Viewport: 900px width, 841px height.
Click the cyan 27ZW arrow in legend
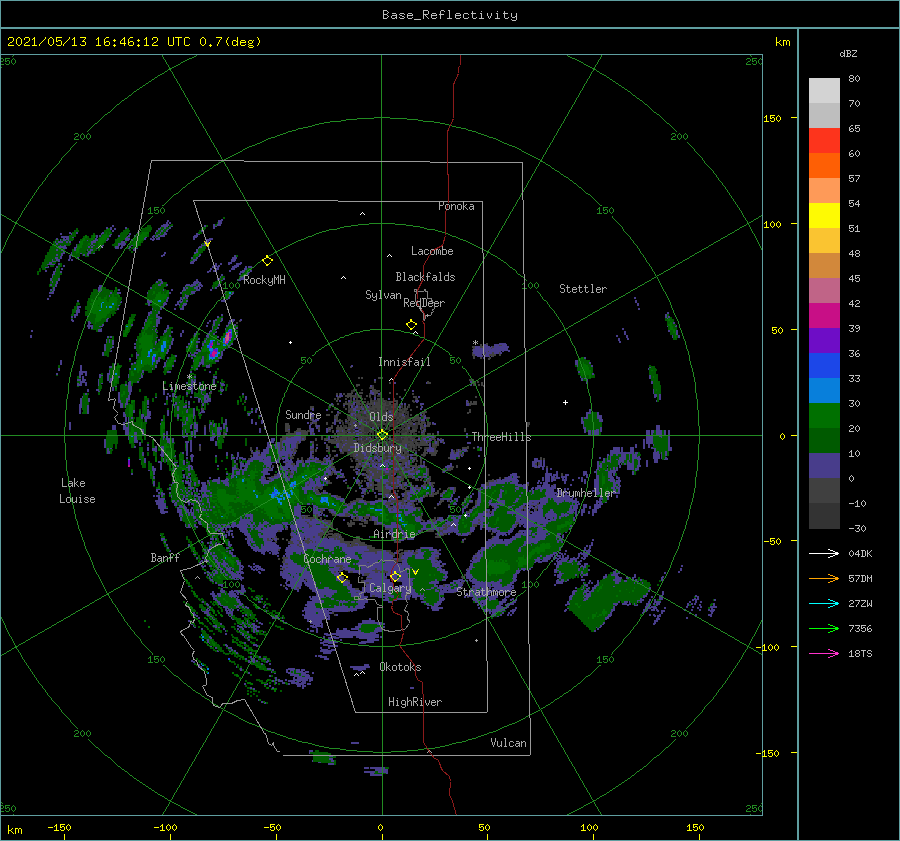tap(824, 603)
